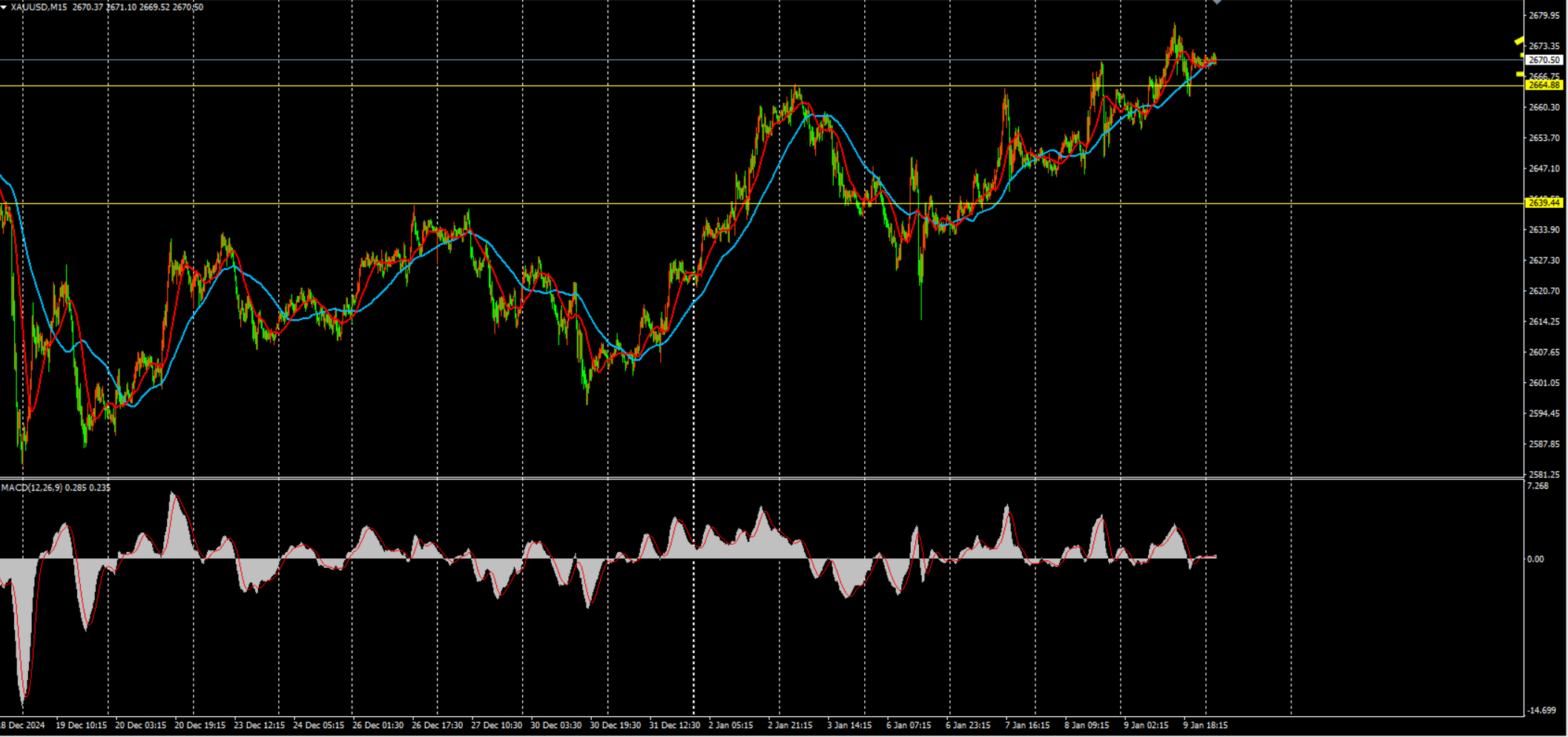
Task: Click the 2673.35 price scale value
Action: (1544, 46)
